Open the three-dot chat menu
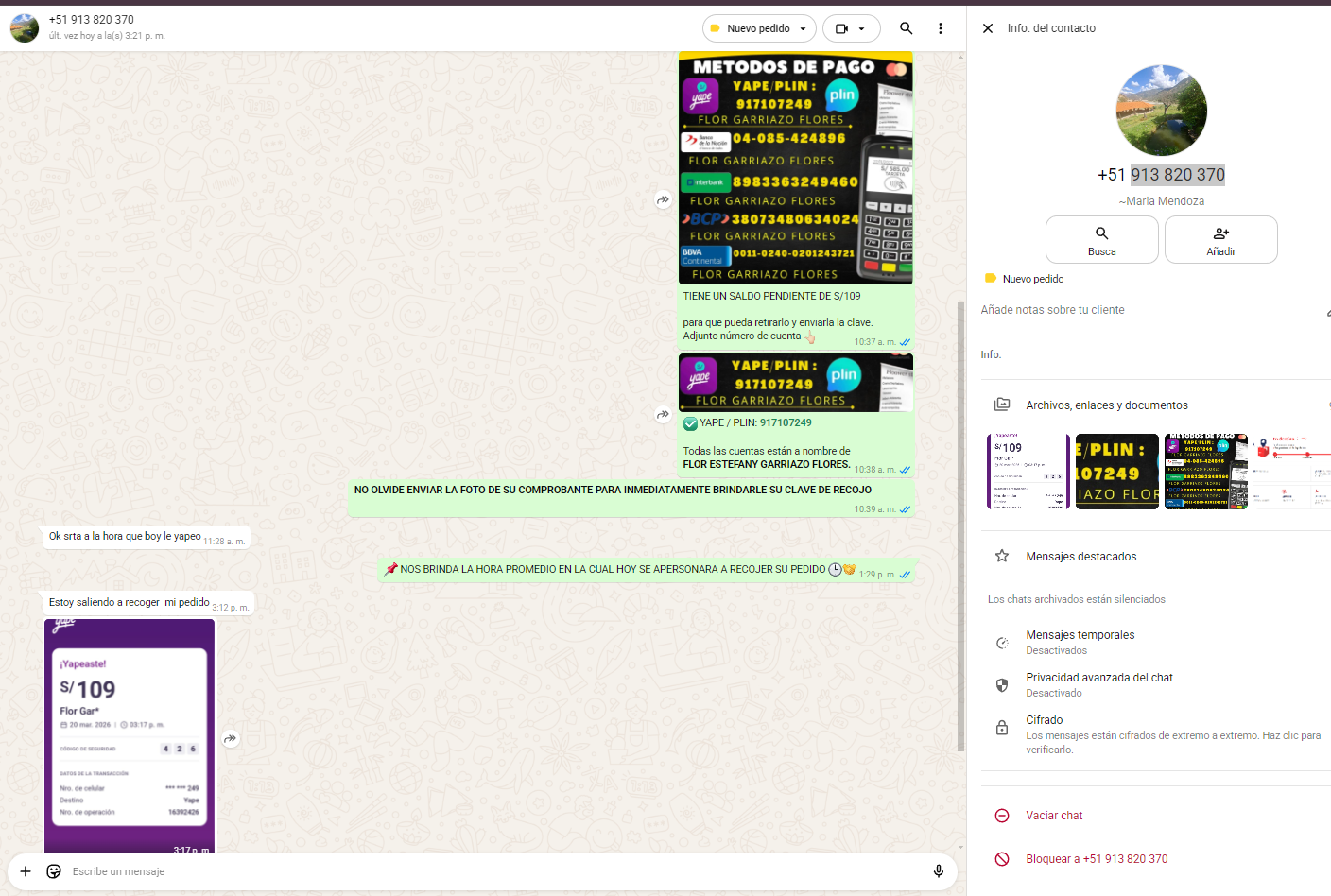 coord(940,28)
